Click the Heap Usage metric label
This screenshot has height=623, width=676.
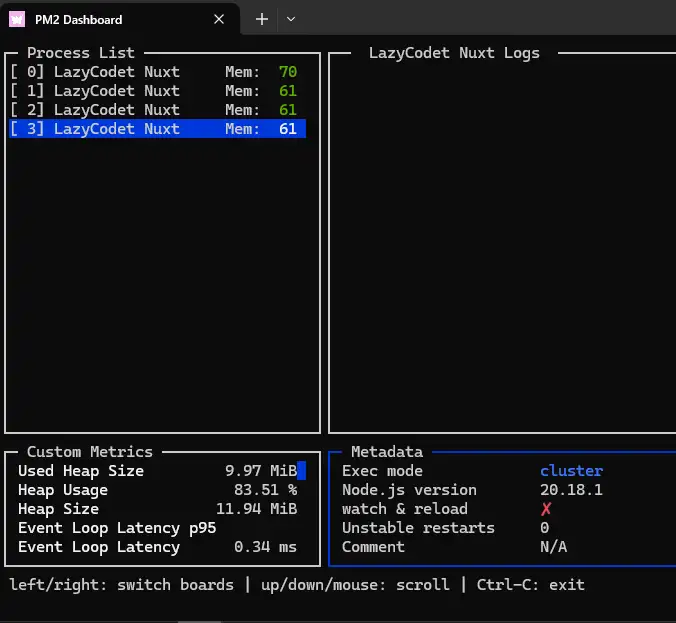pos(63,490)
